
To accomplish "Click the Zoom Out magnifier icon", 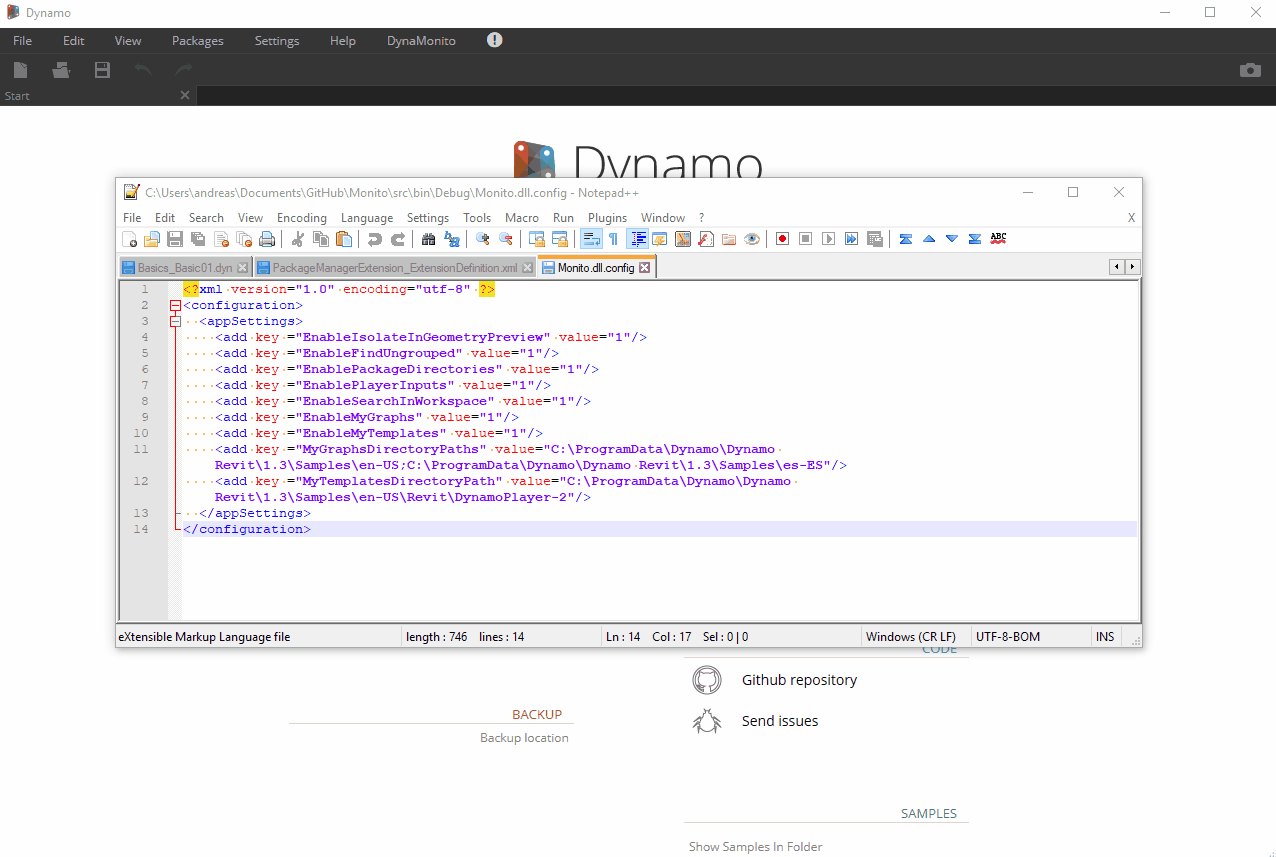I will pos(506,239).
